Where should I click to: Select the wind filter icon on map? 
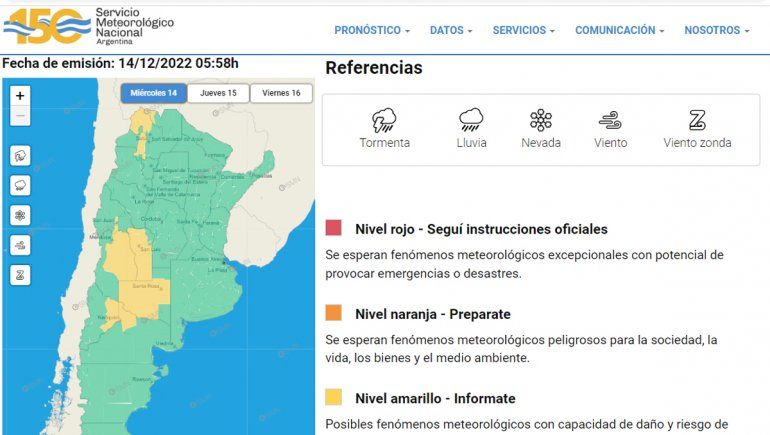point(21,245)
